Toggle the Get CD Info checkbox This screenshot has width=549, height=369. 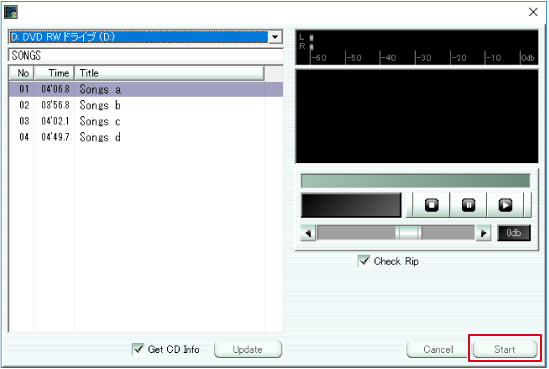tap(138, 349)
